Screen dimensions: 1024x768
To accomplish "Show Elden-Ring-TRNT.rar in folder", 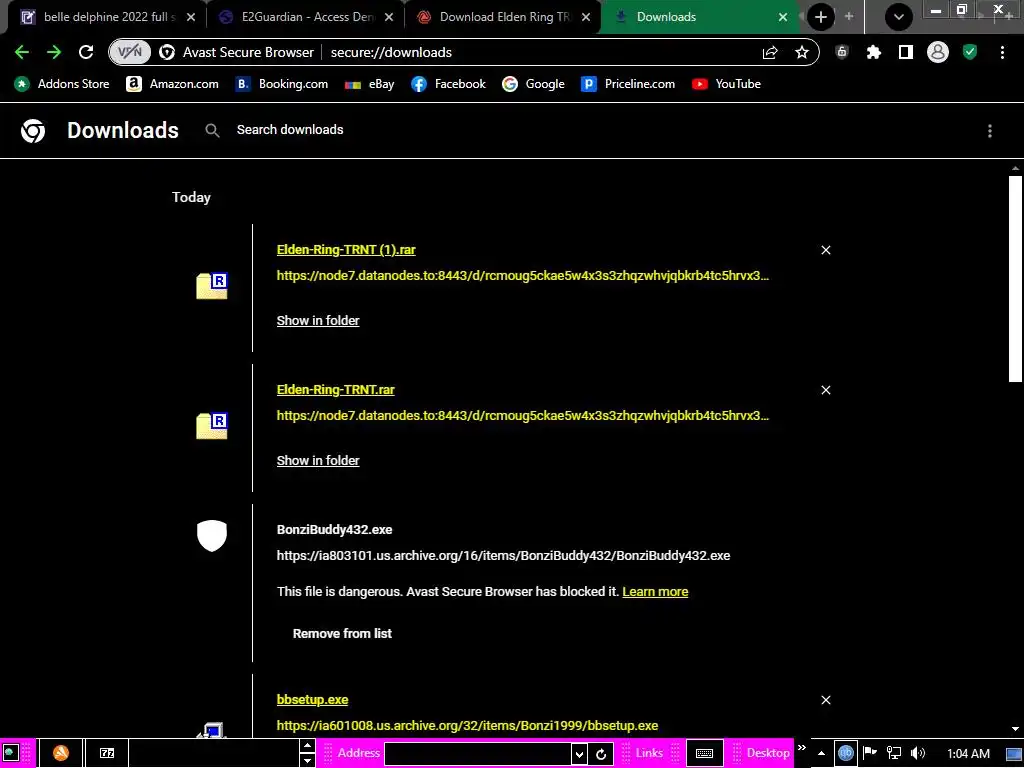I will pyautogui.click(x=318, y=460).
